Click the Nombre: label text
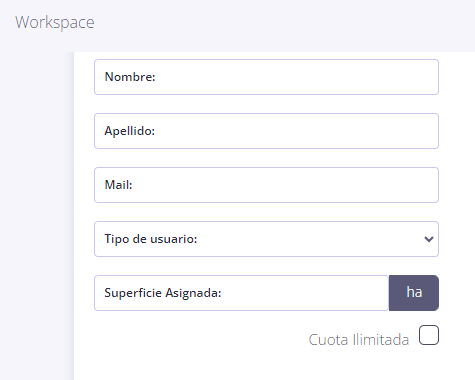The height and width of the screenshot is (380, 475). [130, 77]
